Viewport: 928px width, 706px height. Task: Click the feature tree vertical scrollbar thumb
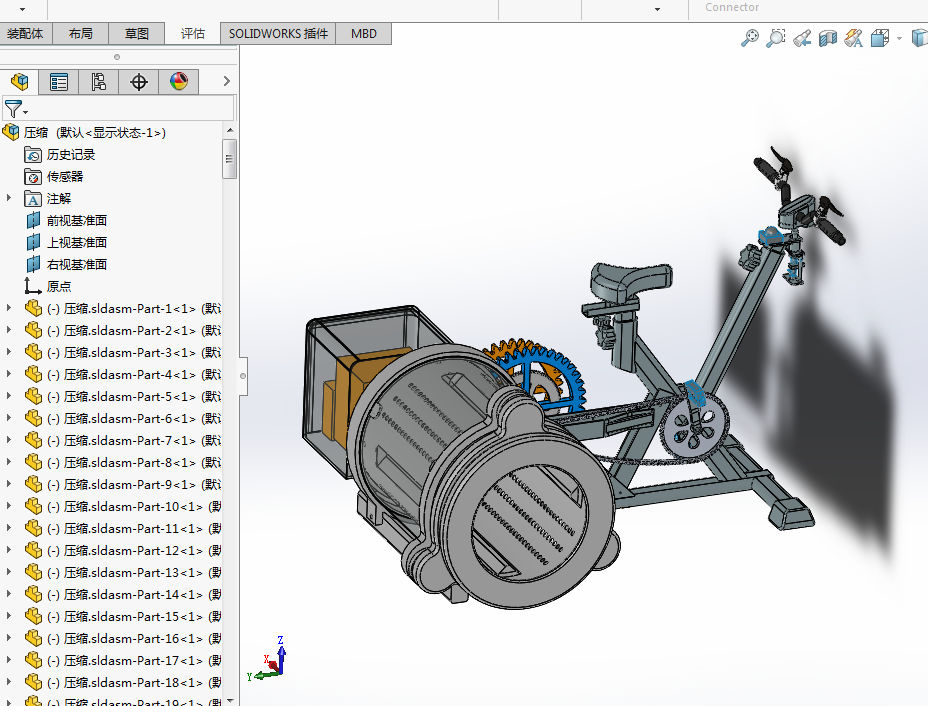[230, 158]
